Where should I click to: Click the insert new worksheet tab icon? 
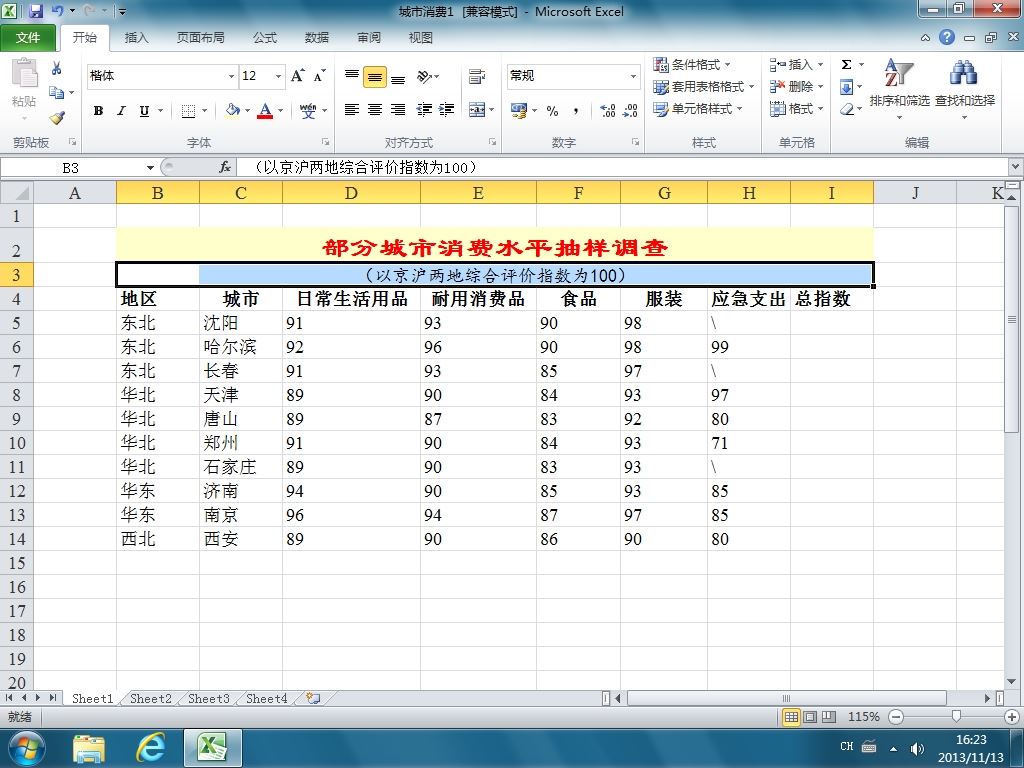coord(313,698)
